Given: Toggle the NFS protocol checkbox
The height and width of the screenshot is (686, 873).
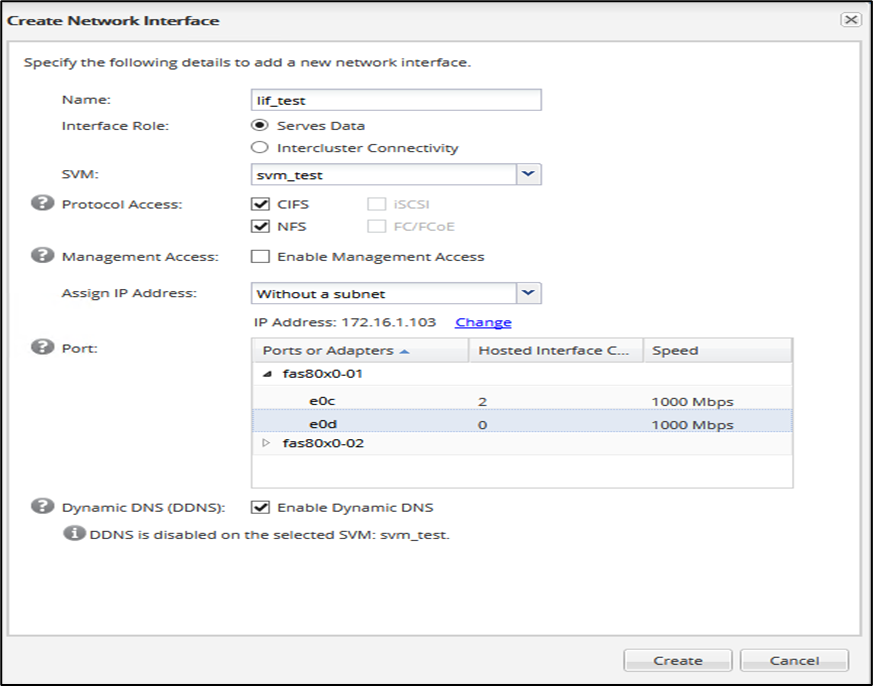Looking at the screenshot, I should coord(260,226).
